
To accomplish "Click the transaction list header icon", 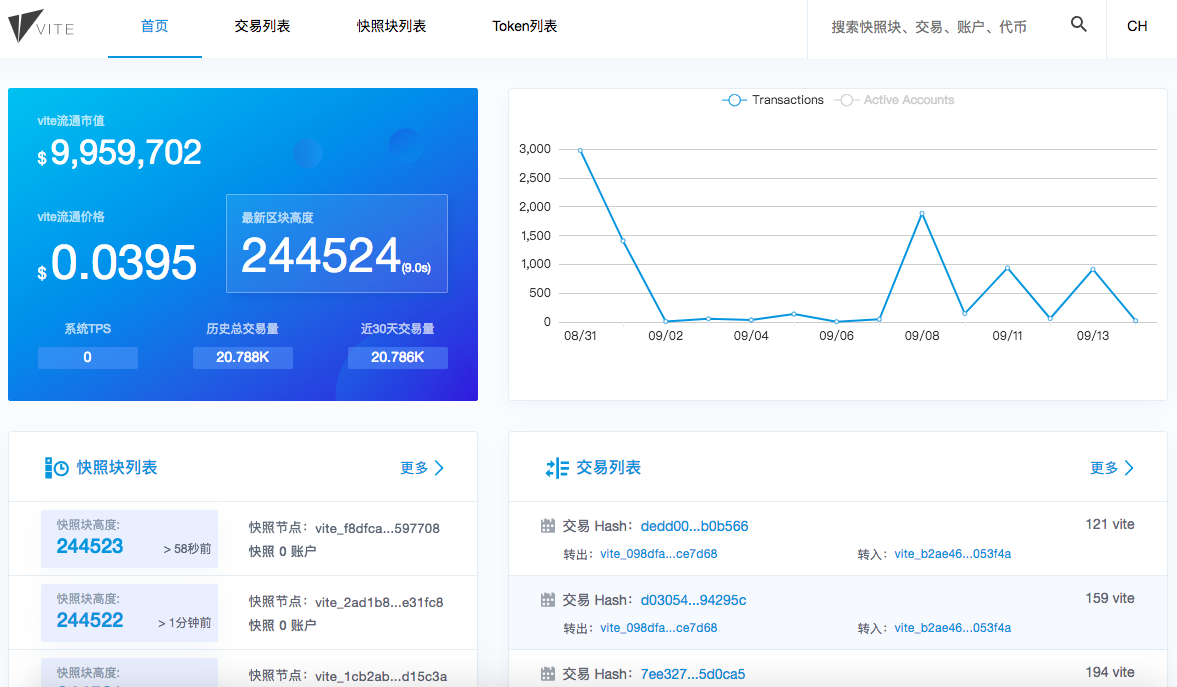I will [557, 468].
